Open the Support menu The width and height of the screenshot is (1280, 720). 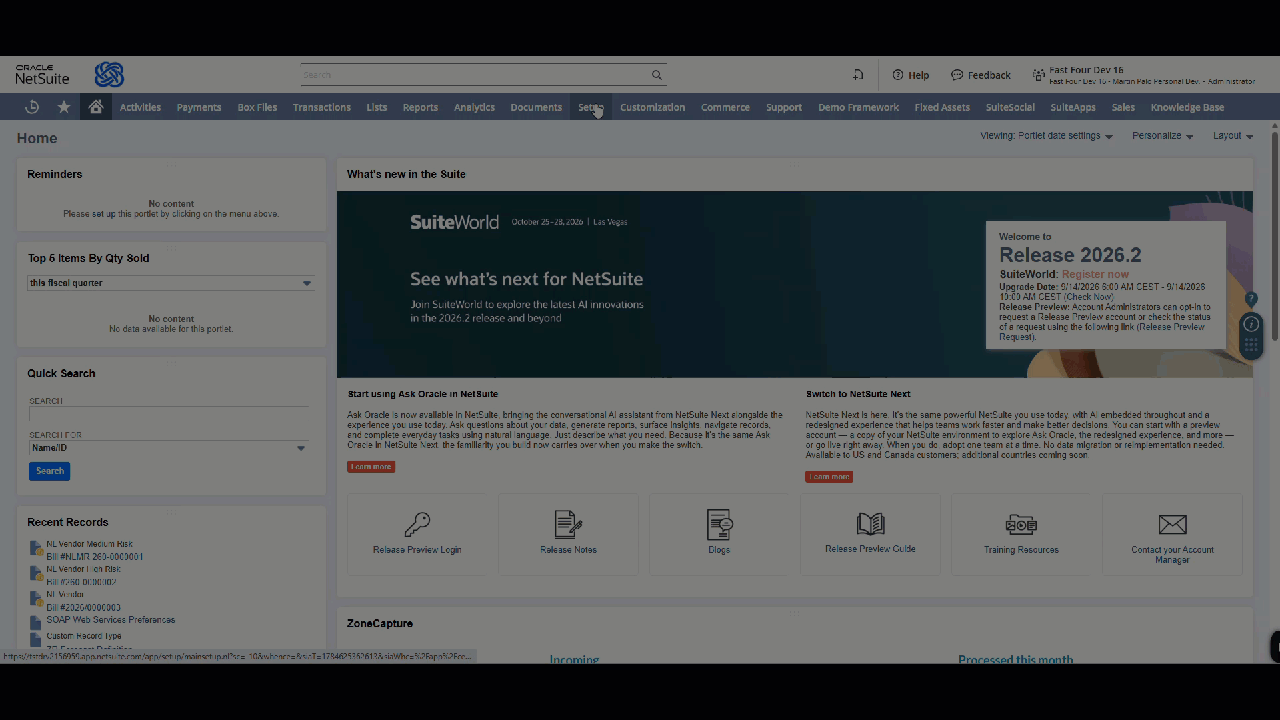784,107
